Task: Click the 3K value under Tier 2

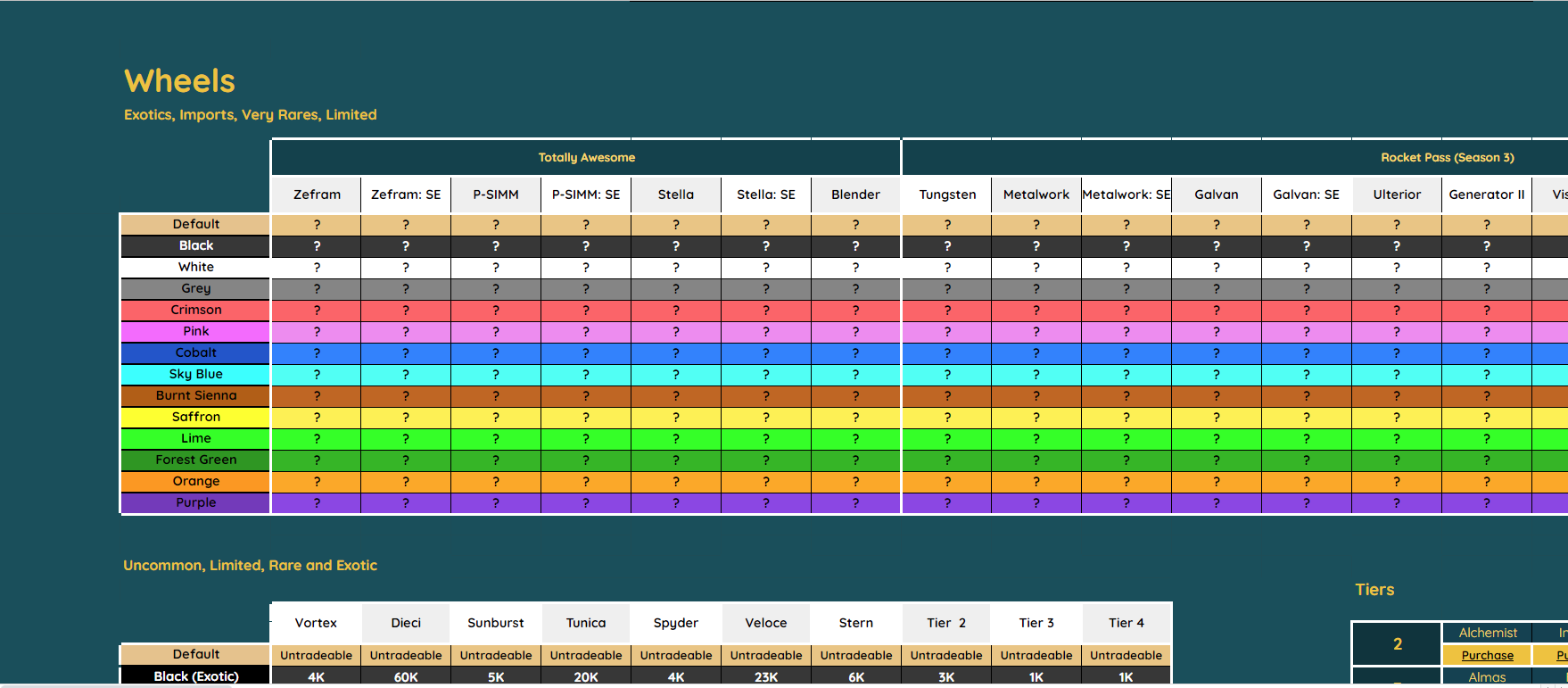Action: [x=946, y=677]
